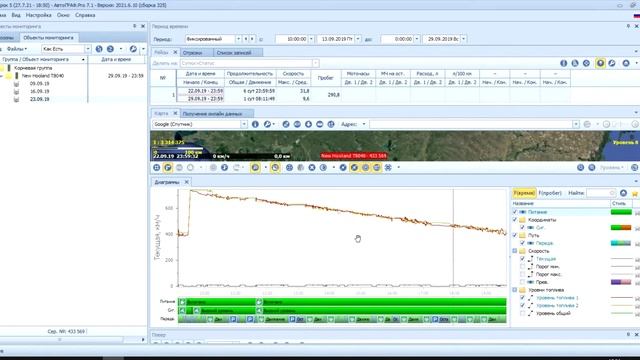Click the round icon next to the Как Есть dropdown
Image resolution: width=640 pixels, height=360 pixels.
tap(99, 49)
